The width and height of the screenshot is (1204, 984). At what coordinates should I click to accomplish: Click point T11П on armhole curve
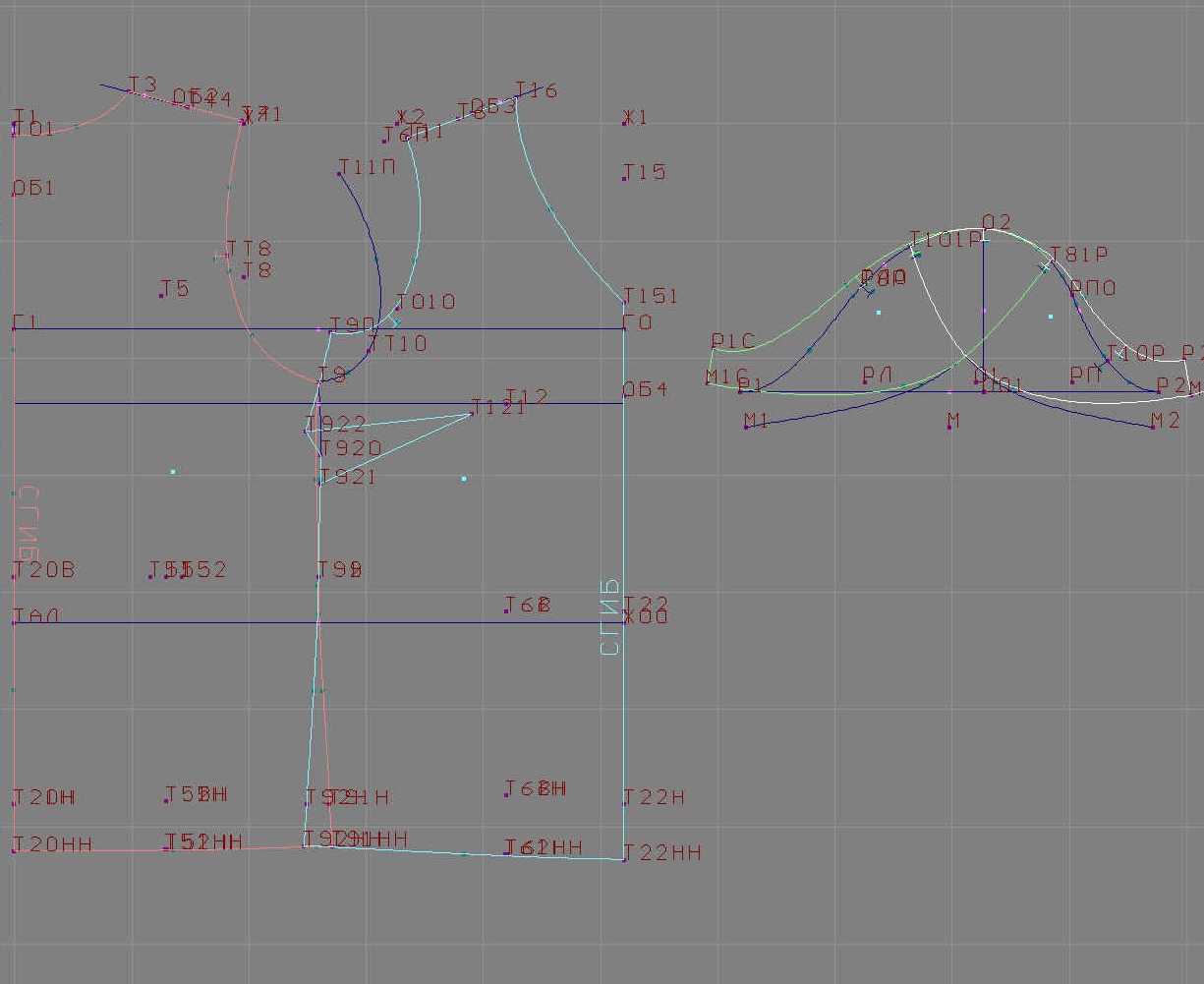(339, 174)
